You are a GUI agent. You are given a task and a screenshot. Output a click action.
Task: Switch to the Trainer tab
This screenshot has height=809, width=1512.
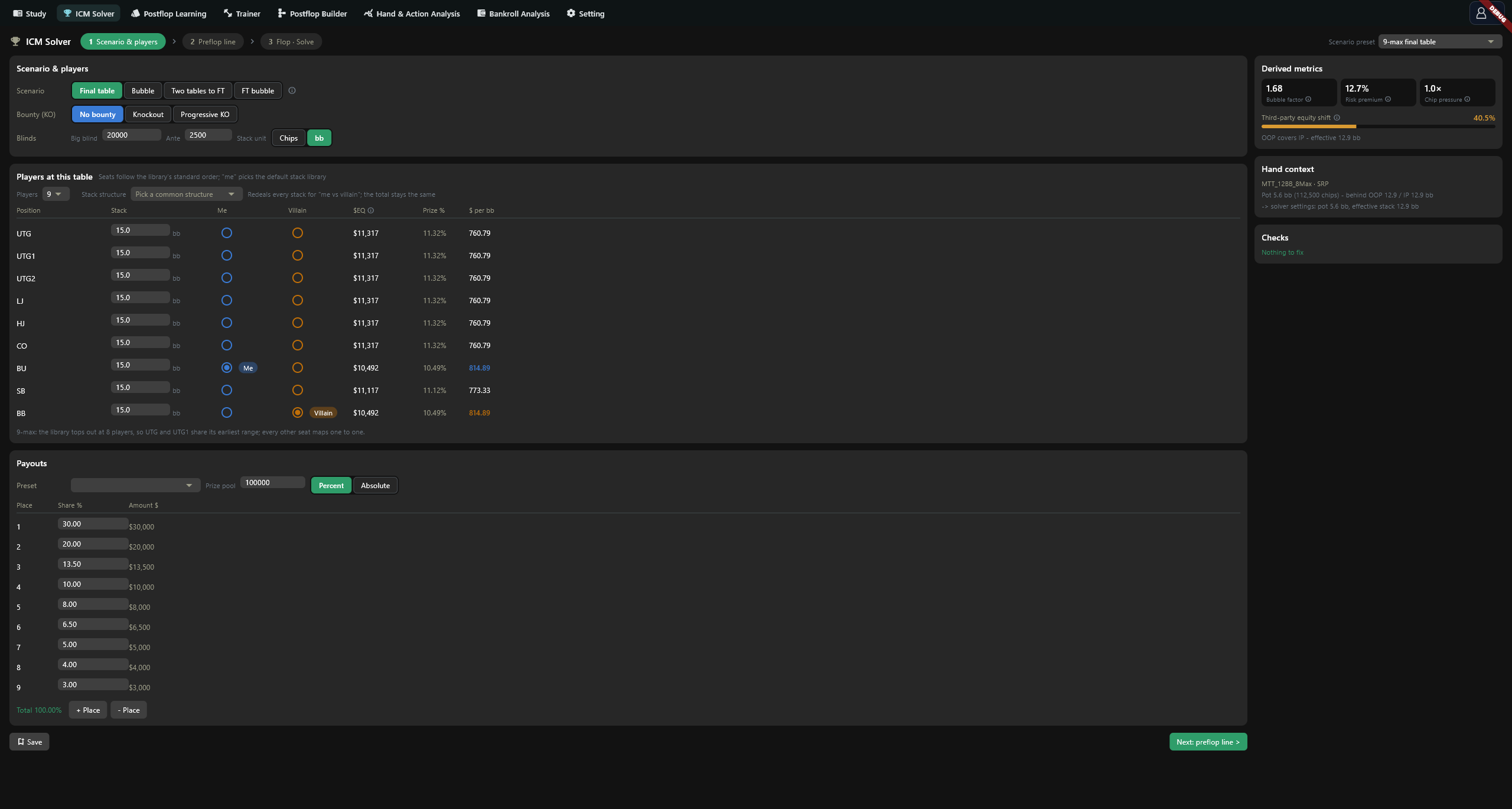[242, 13]
